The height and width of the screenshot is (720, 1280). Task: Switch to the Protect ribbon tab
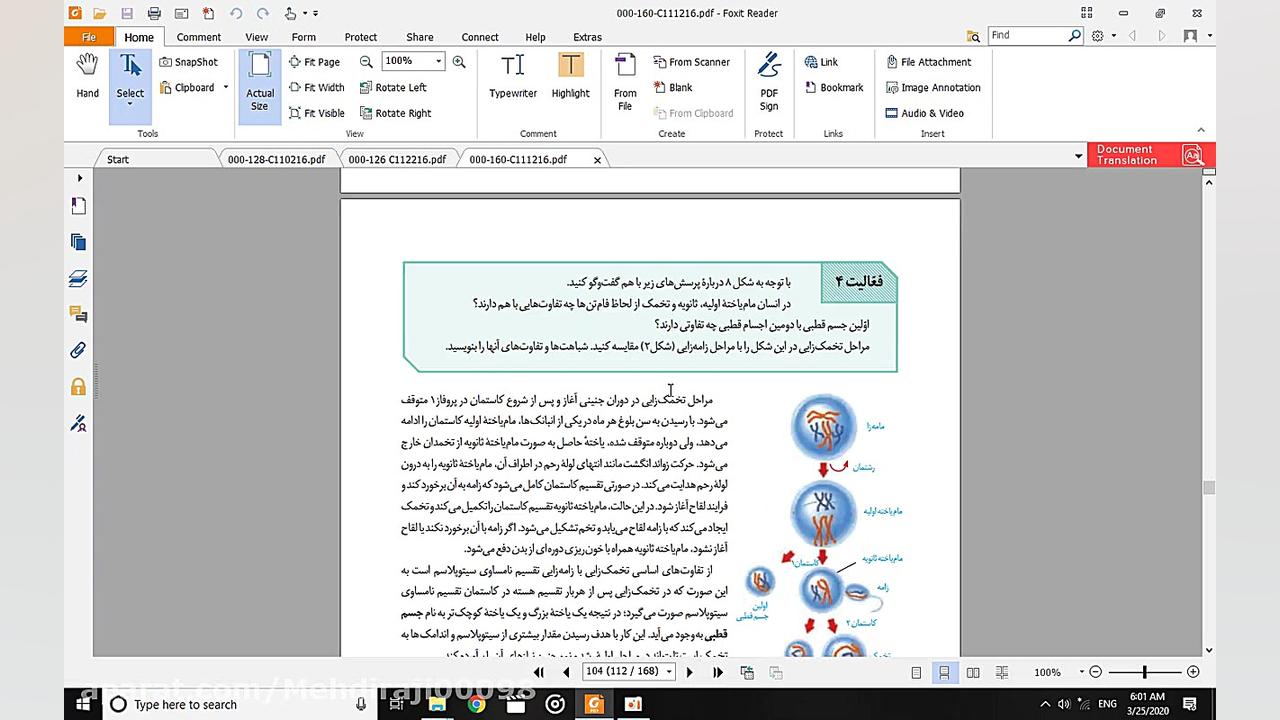(361, 37)
